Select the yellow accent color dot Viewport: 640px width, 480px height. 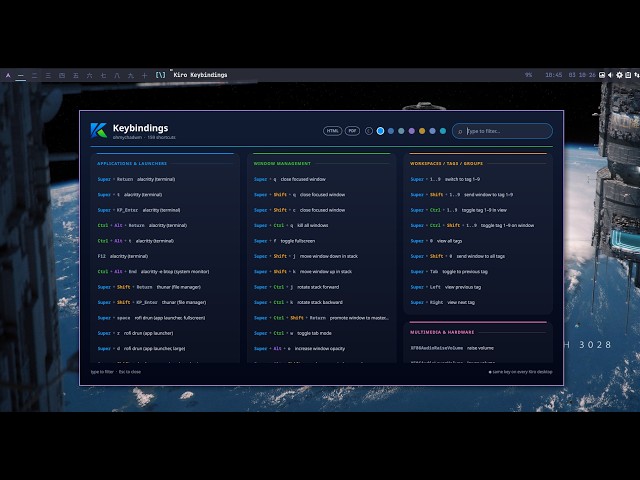[422, 131]
